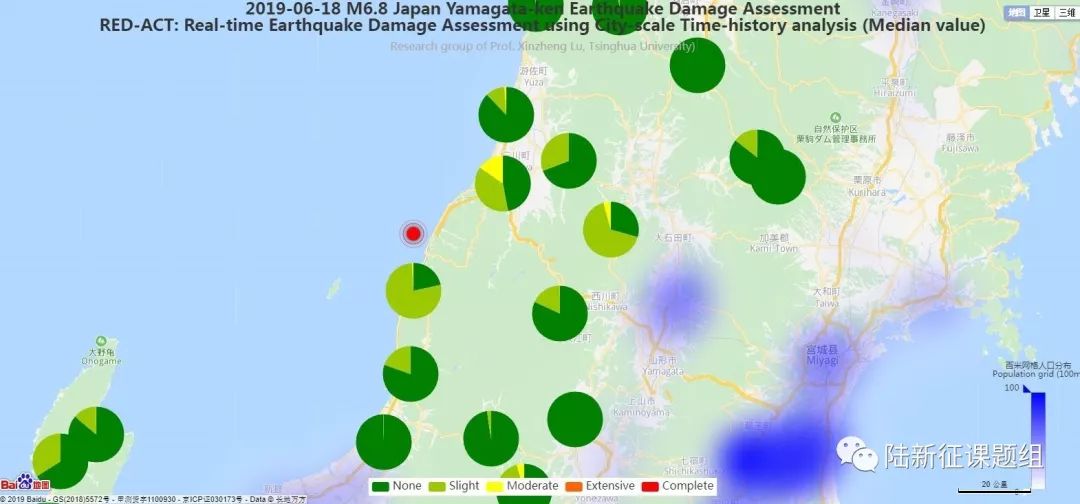
Task: Toggle the Complete legend entry
Action: point(679,486)
